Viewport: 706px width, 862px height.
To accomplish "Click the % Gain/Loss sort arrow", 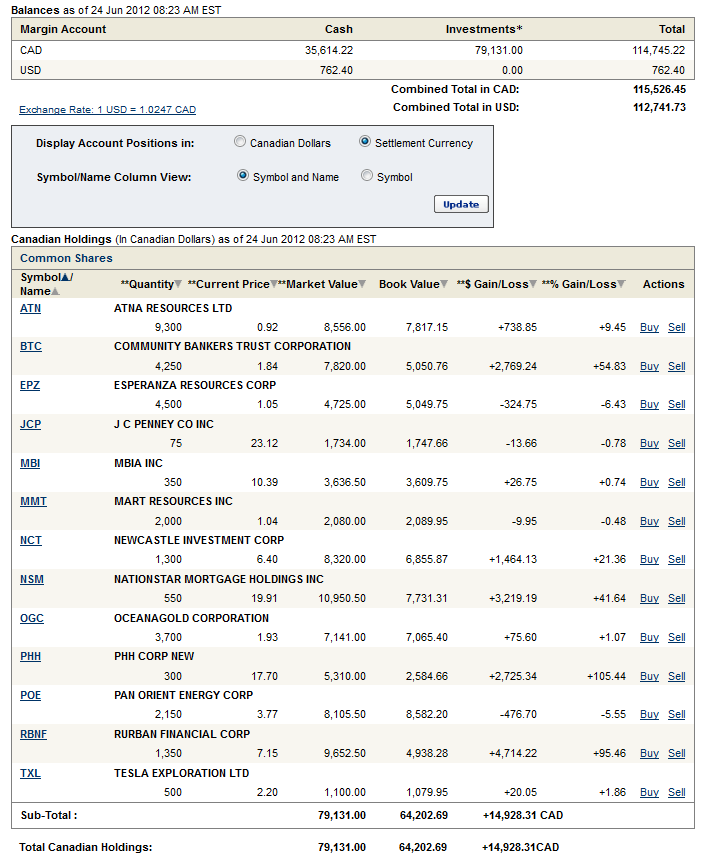I will click(x=621, y=285).
